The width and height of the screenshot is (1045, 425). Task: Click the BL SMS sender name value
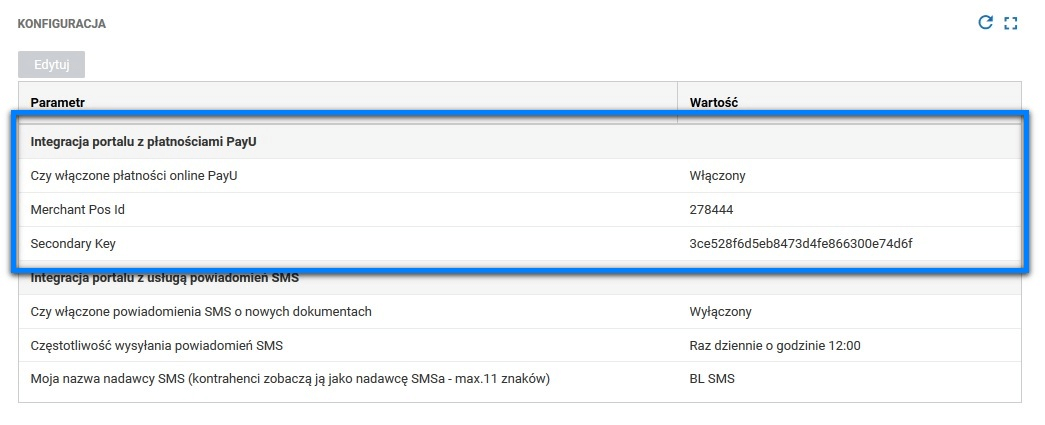(x=712, y=380)
